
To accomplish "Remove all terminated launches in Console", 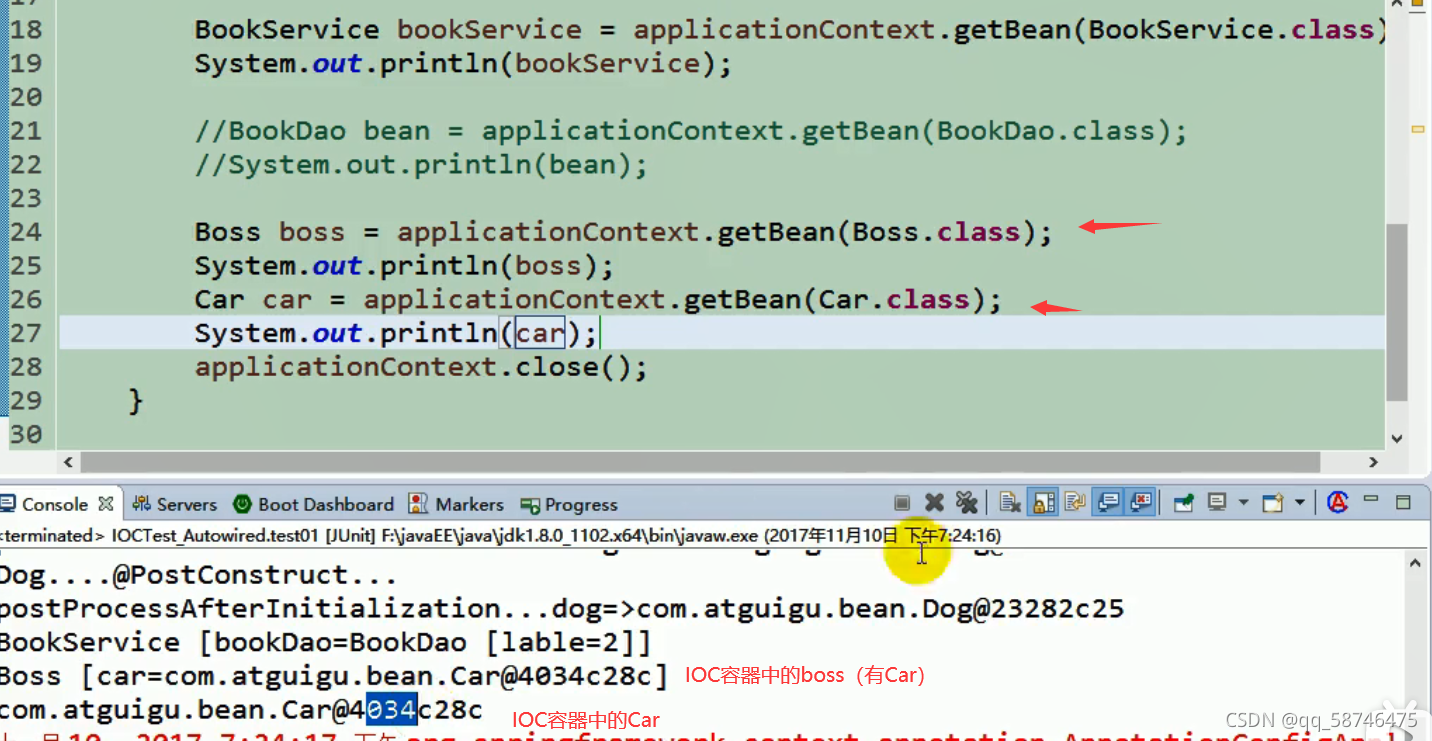I will pyautogui.click(x=966, y=503).
